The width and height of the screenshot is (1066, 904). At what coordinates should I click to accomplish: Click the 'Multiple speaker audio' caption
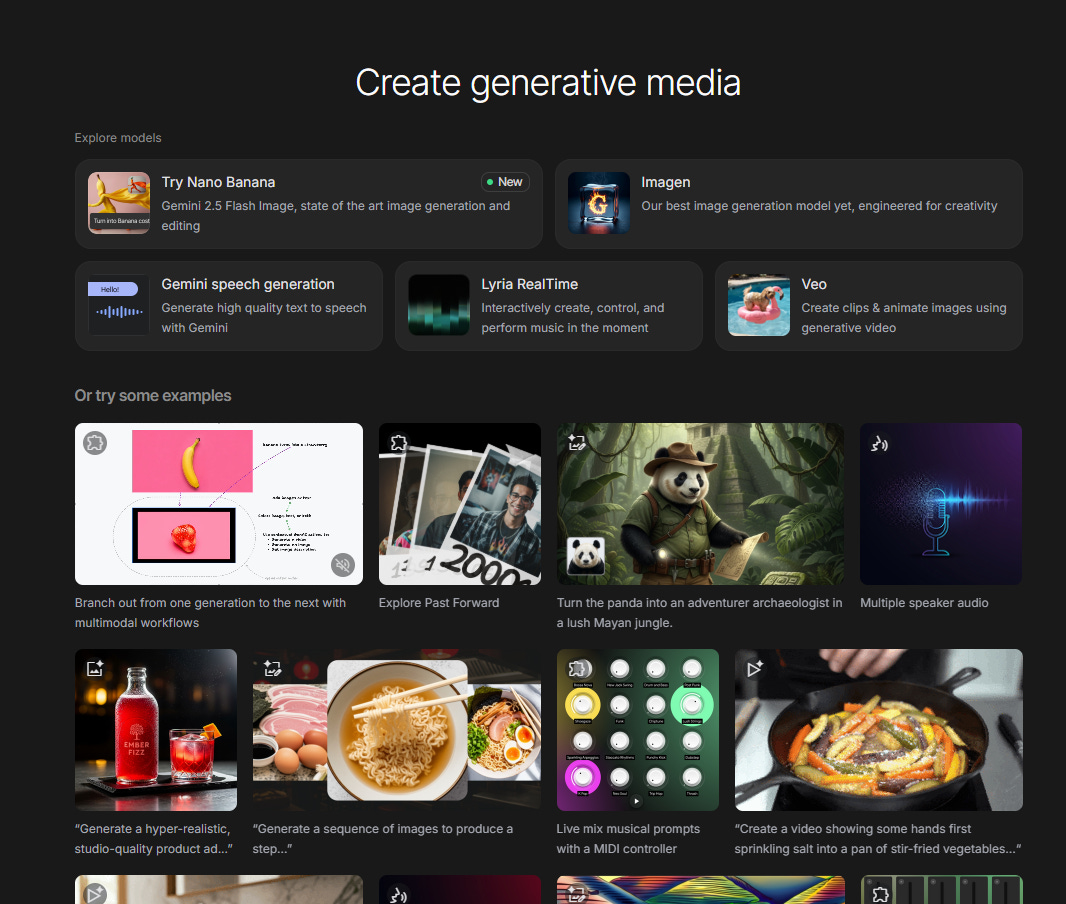(x=924, y=603)
